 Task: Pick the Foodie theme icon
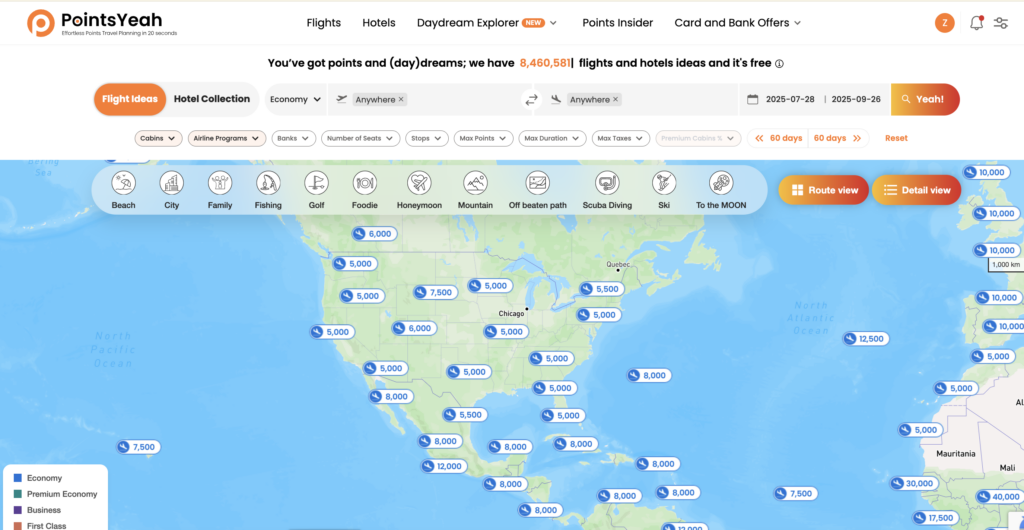pyautogui.click(x=365, y=183)
